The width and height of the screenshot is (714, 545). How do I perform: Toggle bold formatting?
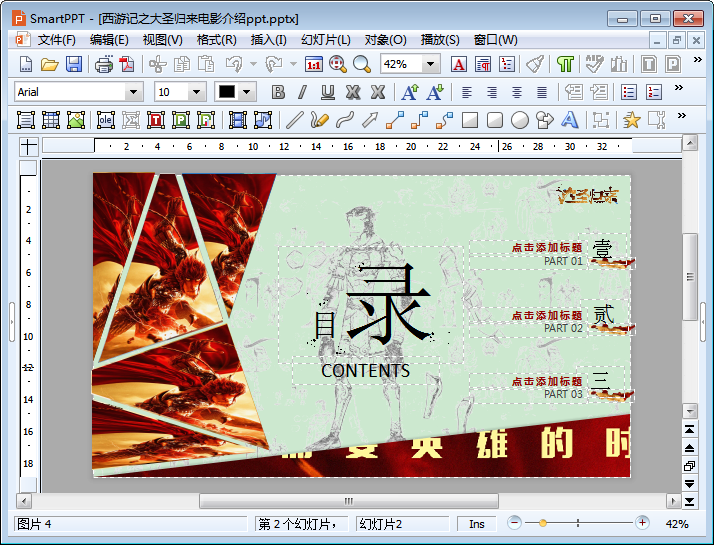tap(278, 92)
